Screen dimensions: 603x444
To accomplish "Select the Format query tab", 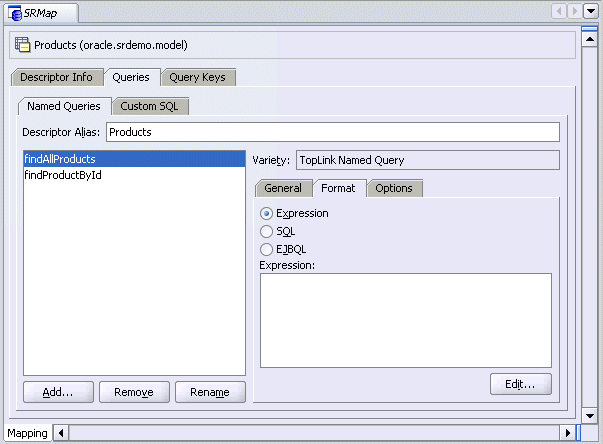I will point(338,188).
